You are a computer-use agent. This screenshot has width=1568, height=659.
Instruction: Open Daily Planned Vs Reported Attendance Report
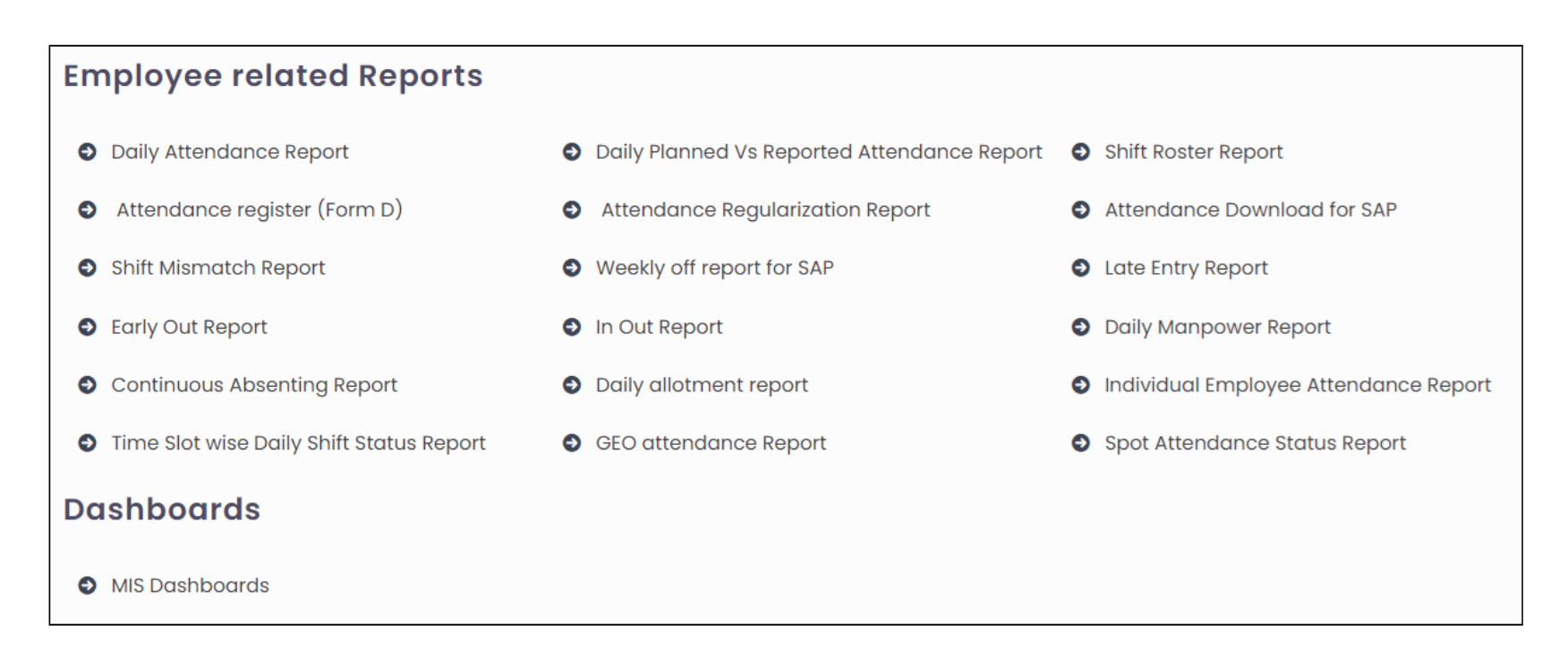pyautogui.click(x=818, y=152)
